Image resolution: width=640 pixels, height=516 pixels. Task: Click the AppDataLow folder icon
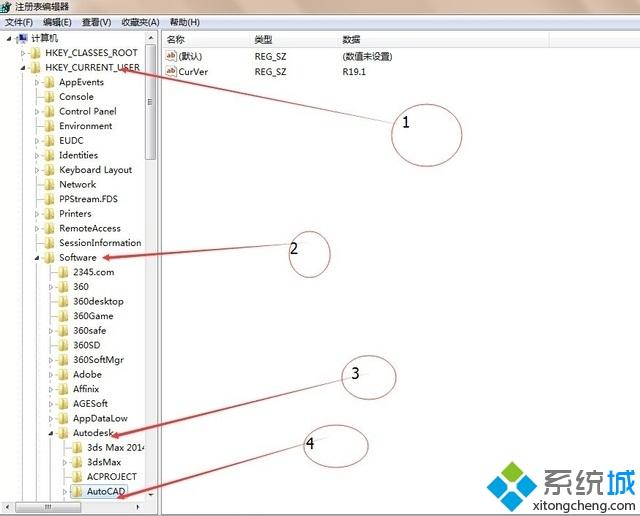coord(63,418)
